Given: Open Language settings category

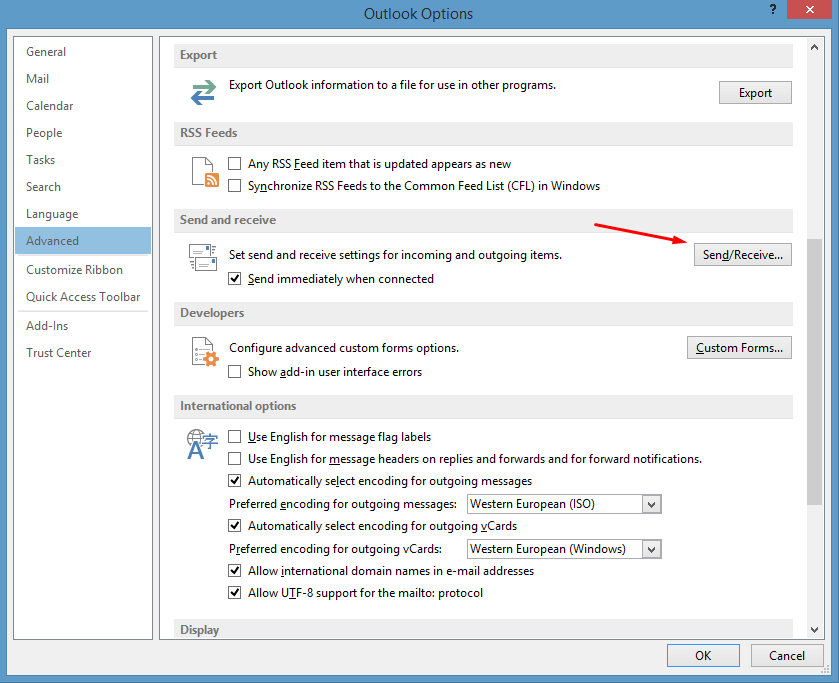Looking at the screenshot, I should 83,214.
